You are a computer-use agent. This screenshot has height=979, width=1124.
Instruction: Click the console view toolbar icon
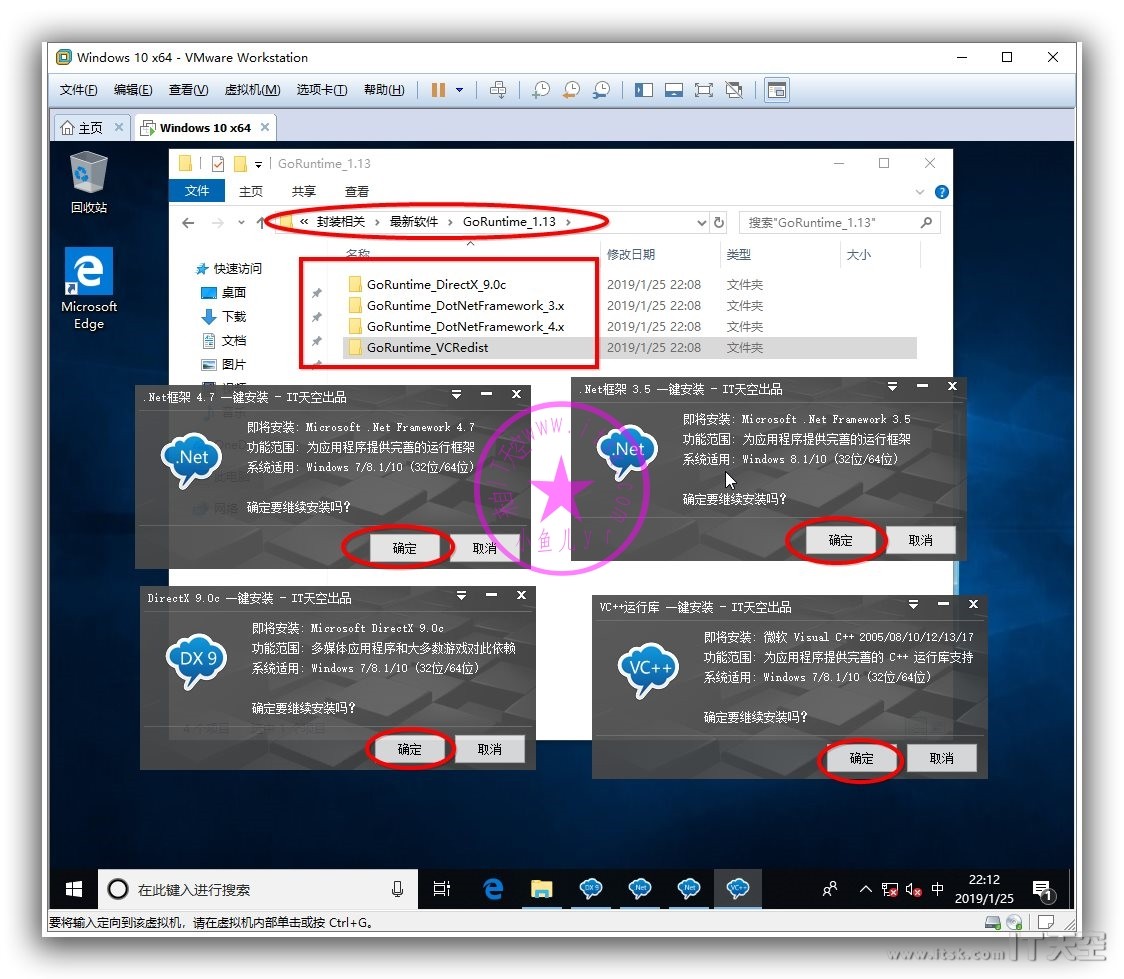pos(777,90)
